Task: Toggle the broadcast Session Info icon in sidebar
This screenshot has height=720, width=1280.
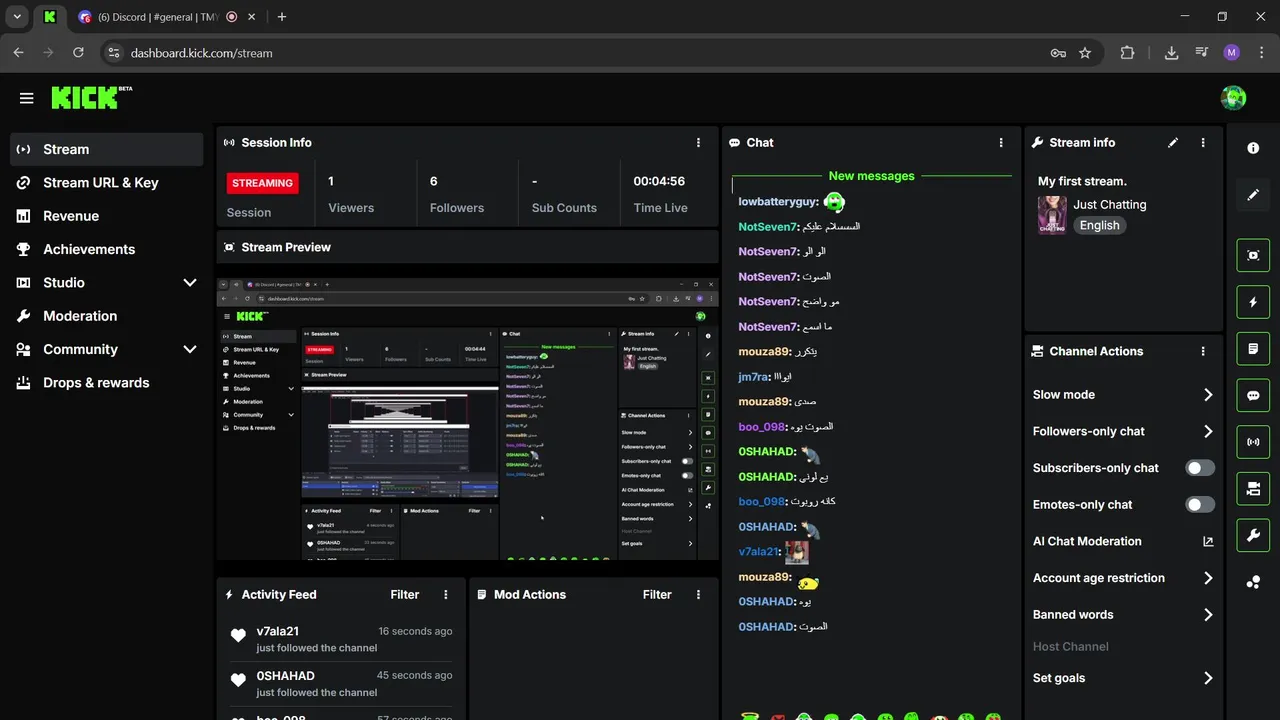Action: point(1253,442)
